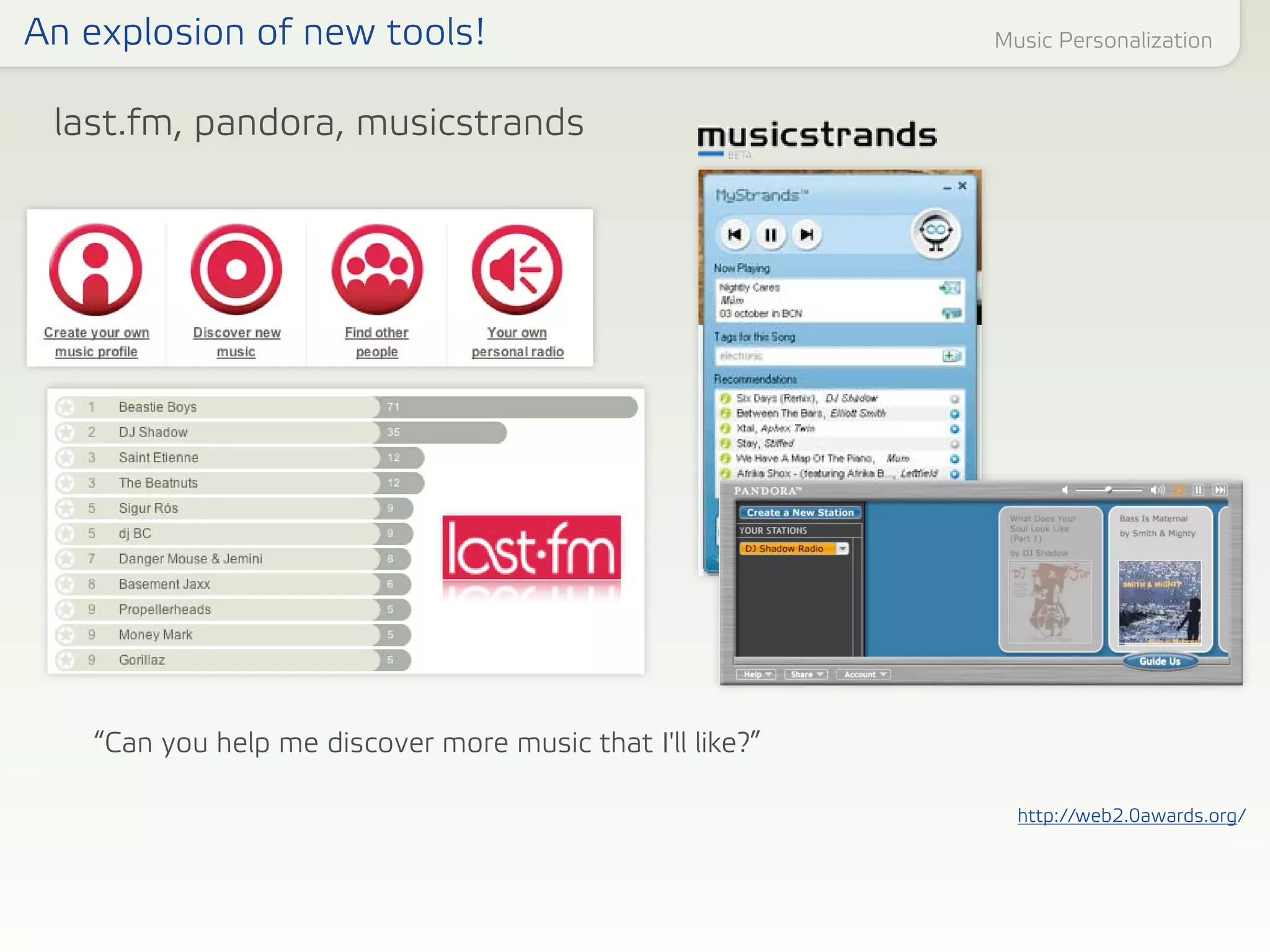Click the 'Beastie Boys' artist name in chart
Image resolution: width=1270 pixels, height=952 pixels.
158,407
